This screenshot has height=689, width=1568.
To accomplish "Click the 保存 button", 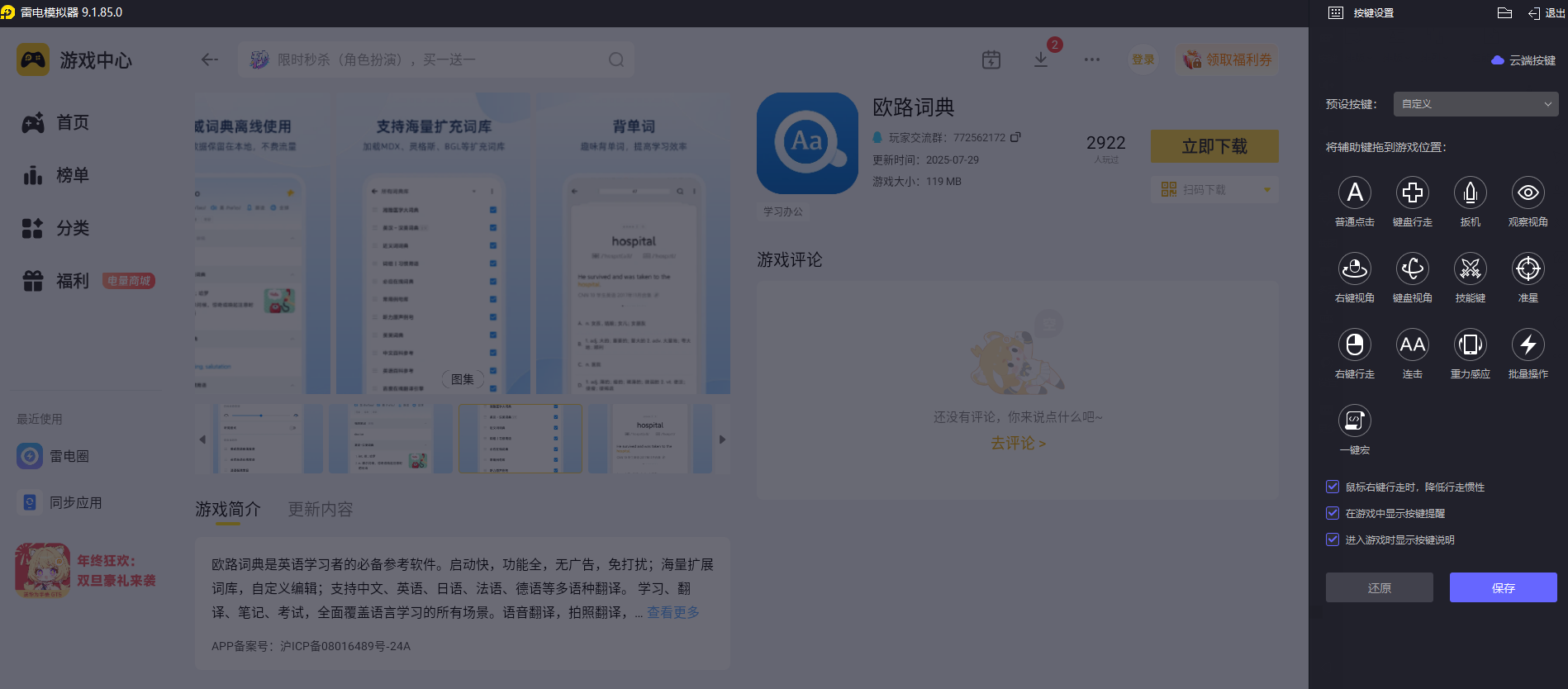I will point(1504,587).
